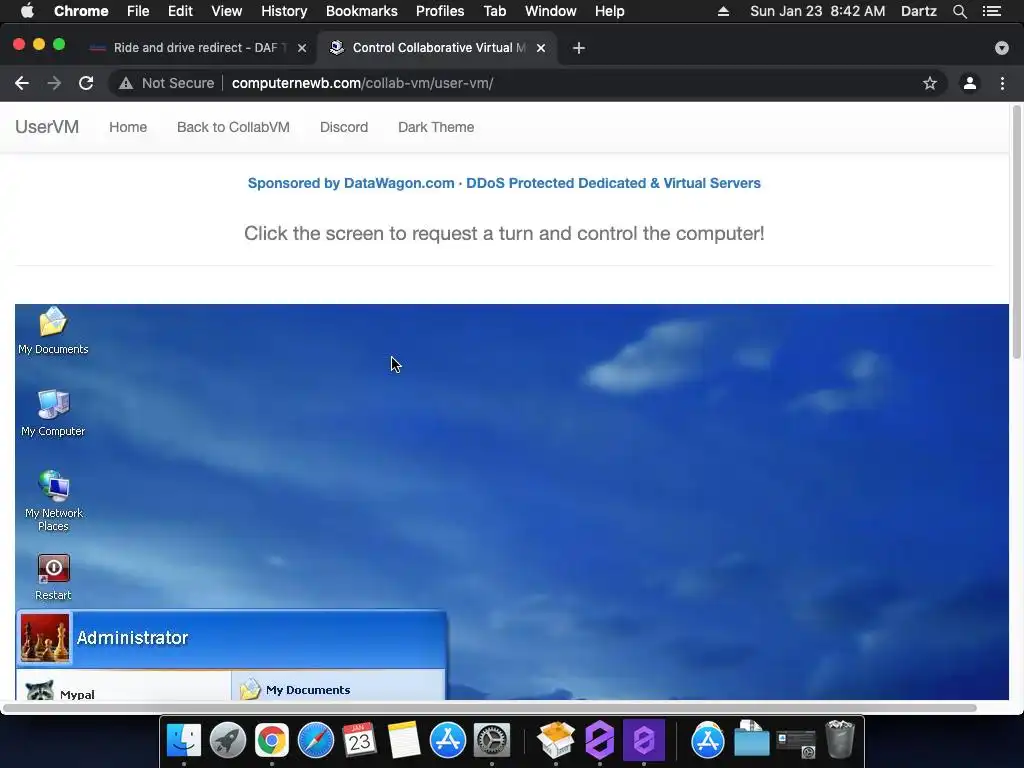This screenshot has width=1024, height=768.
Task: Open the Profiles menu
Action: point(440,11)
